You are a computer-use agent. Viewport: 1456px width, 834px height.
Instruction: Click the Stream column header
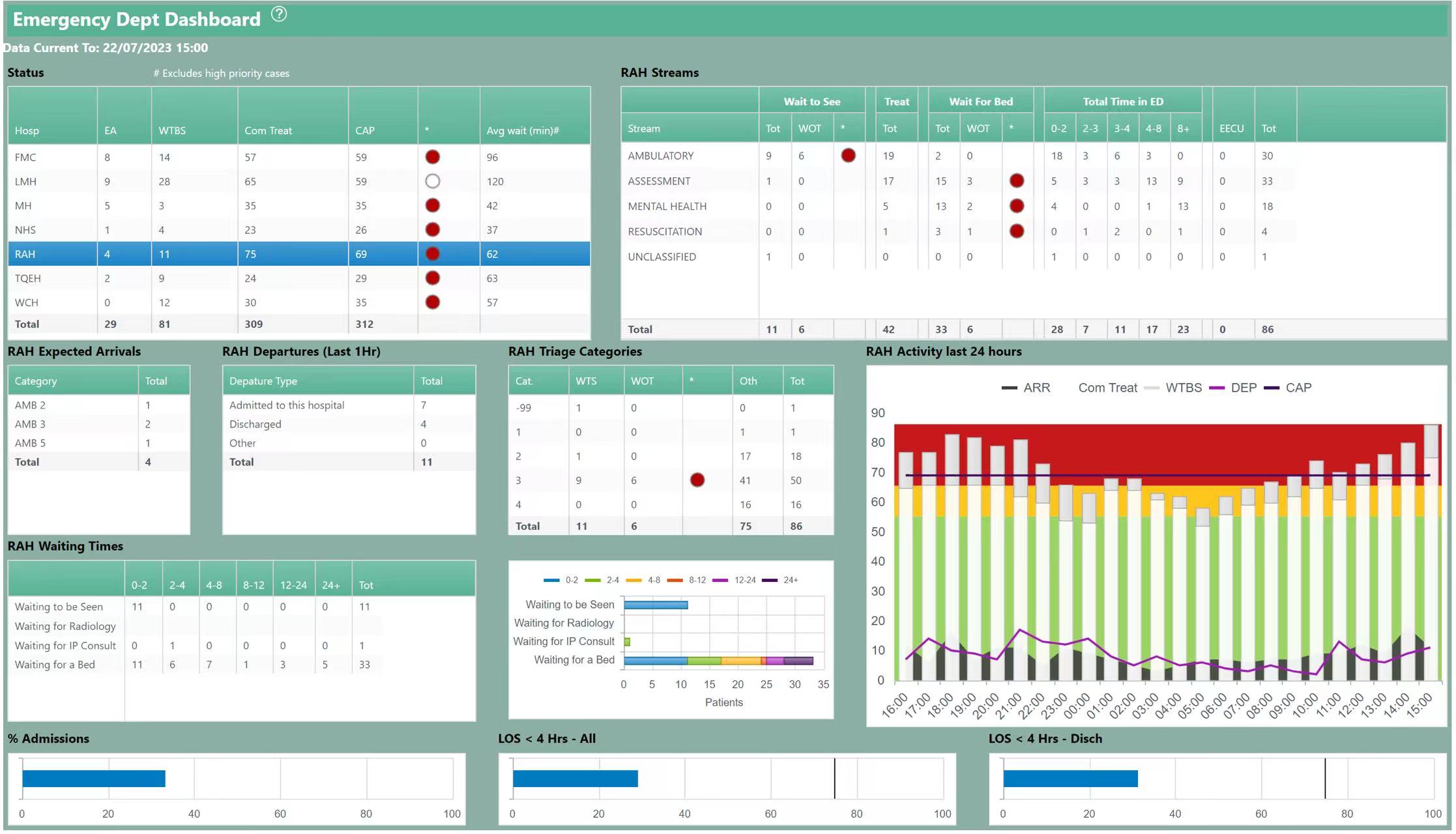tap(643, 128)
